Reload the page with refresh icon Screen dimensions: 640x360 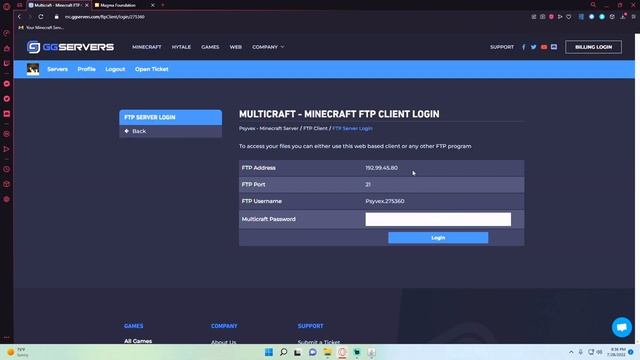point(41,17)
